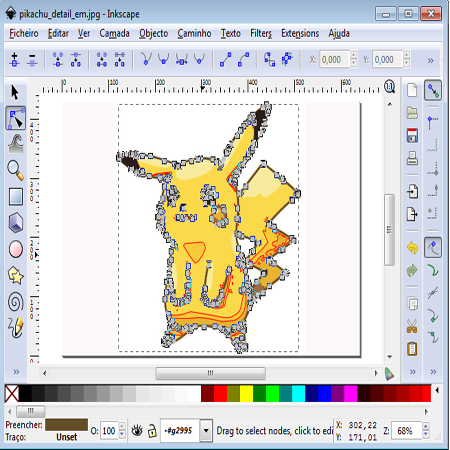This screenshot has width=450, height=450.
Task: Toggle the layer lock icon
Action: 152,431
